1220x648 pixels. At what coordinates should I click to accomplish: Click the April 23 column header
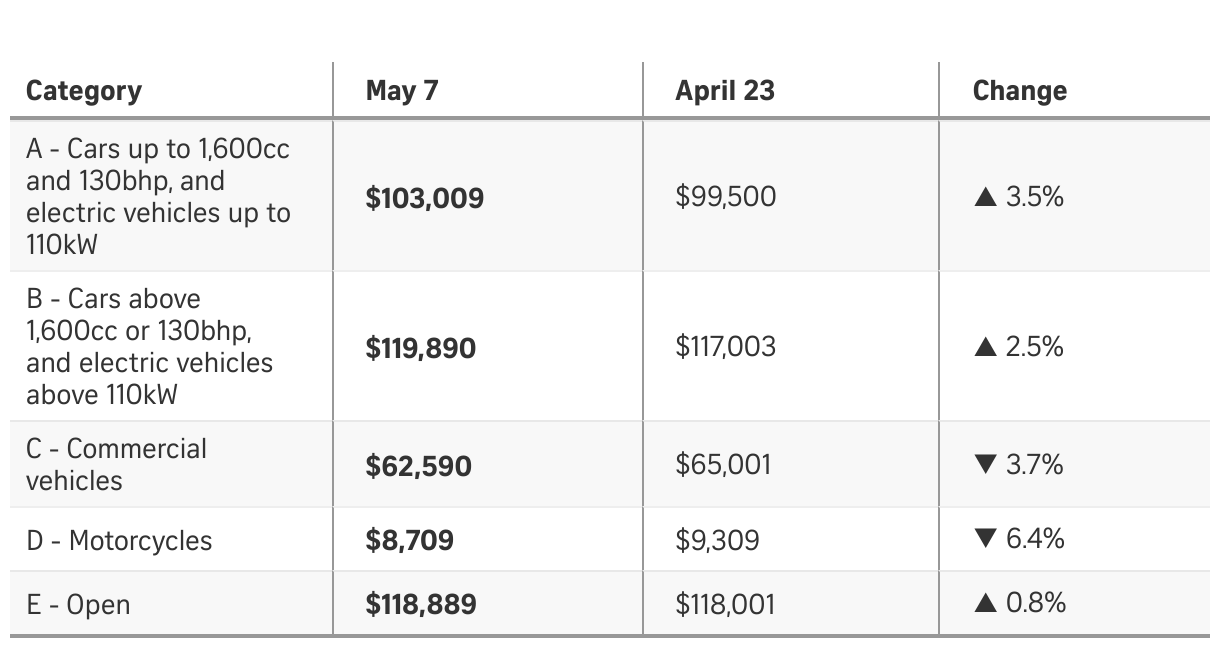point(725,91)
